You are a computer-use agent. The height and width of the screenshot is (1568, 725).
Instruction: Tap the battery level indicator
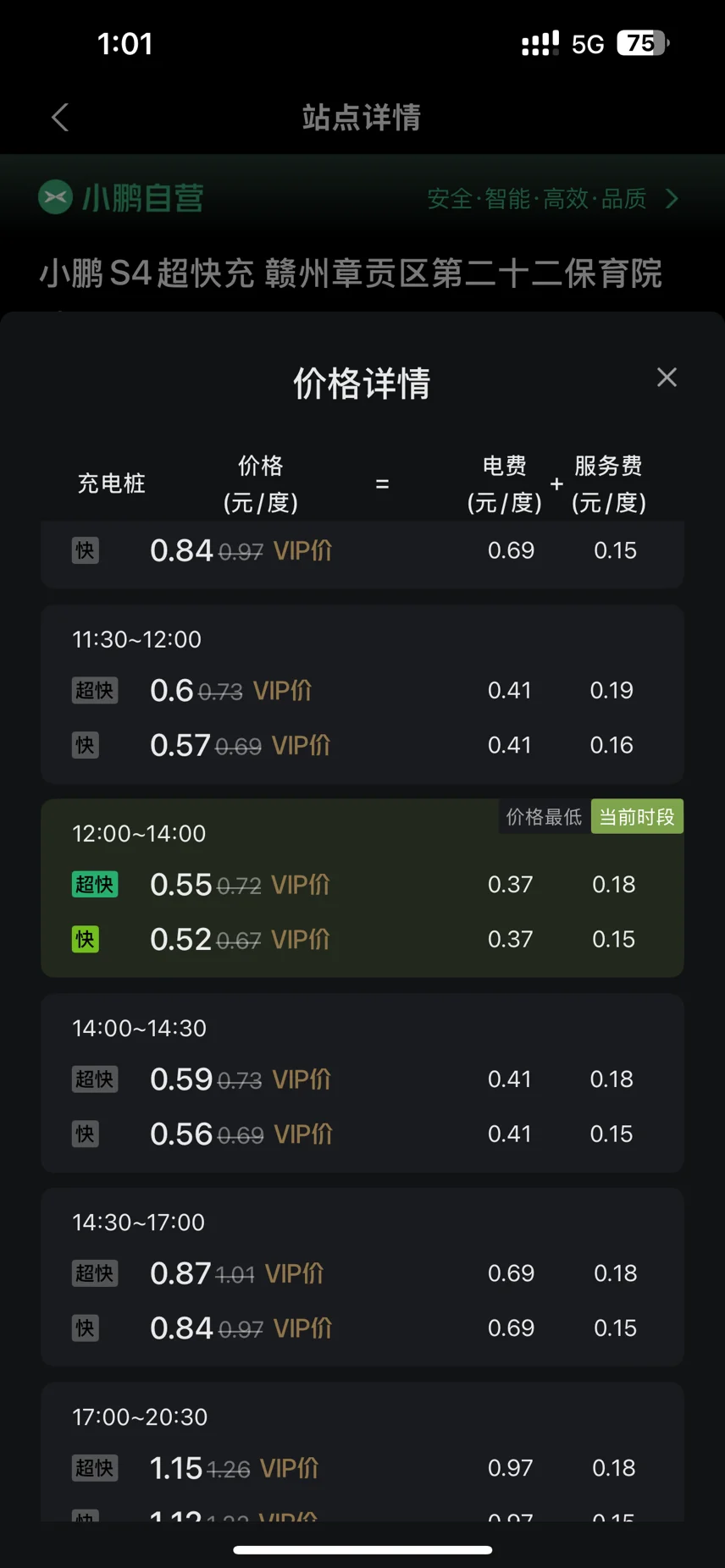(x=643, y=43)
